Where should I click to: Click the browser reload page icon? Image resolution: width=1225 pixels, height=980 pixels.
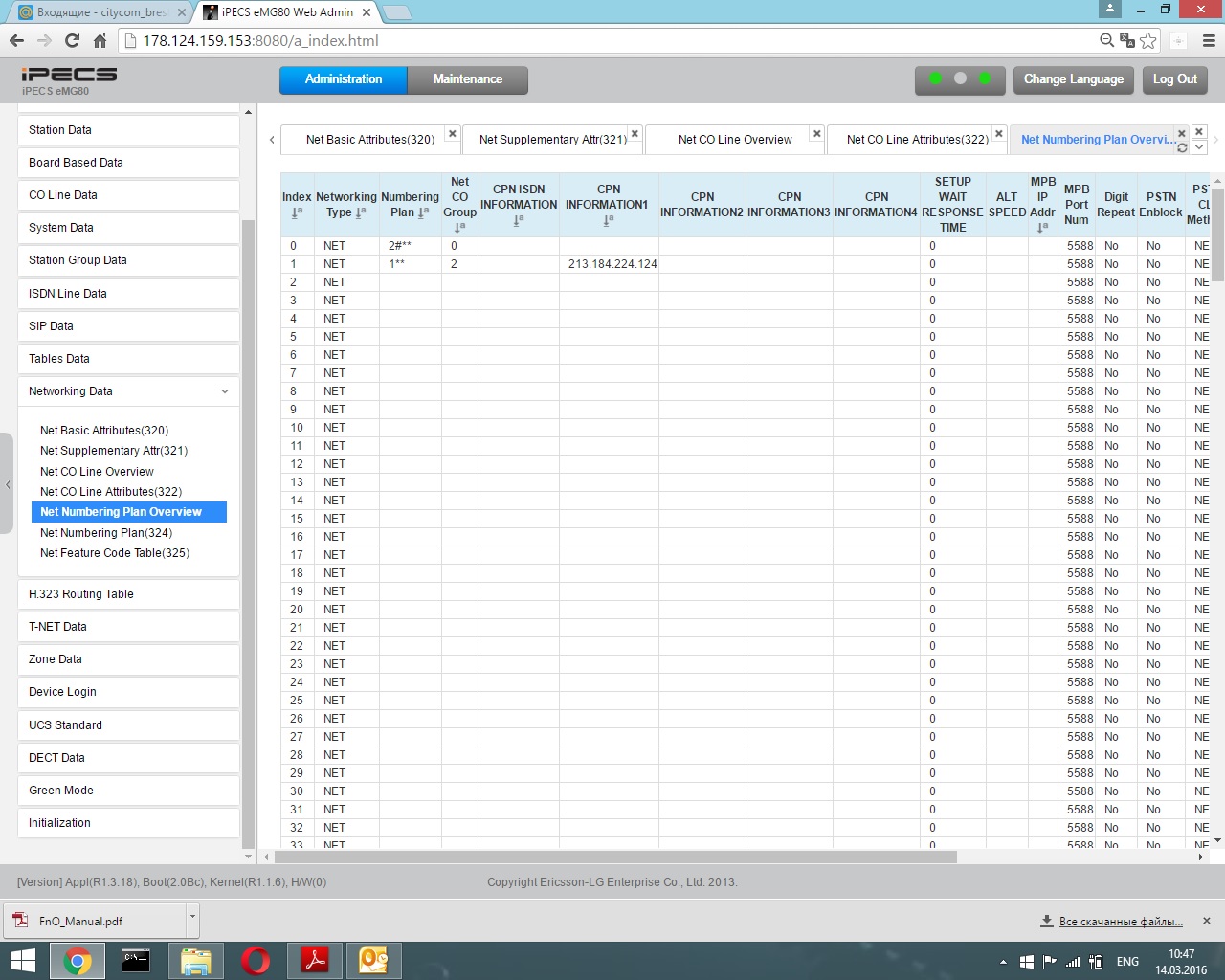point(72,40)
